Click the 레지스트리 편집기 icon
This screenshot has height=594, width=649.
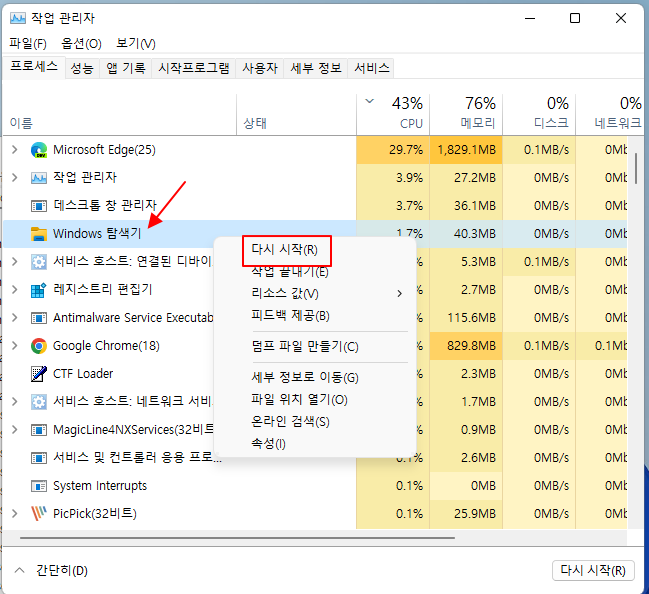[39, 290]
